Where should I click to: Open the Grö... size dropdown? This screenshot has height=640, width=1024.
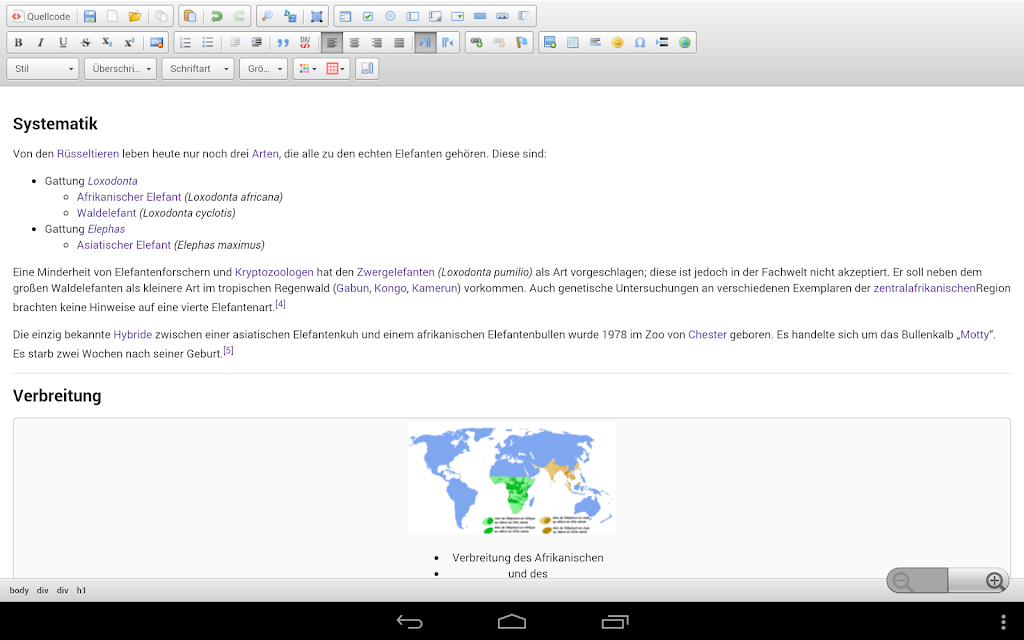(263, 69)
